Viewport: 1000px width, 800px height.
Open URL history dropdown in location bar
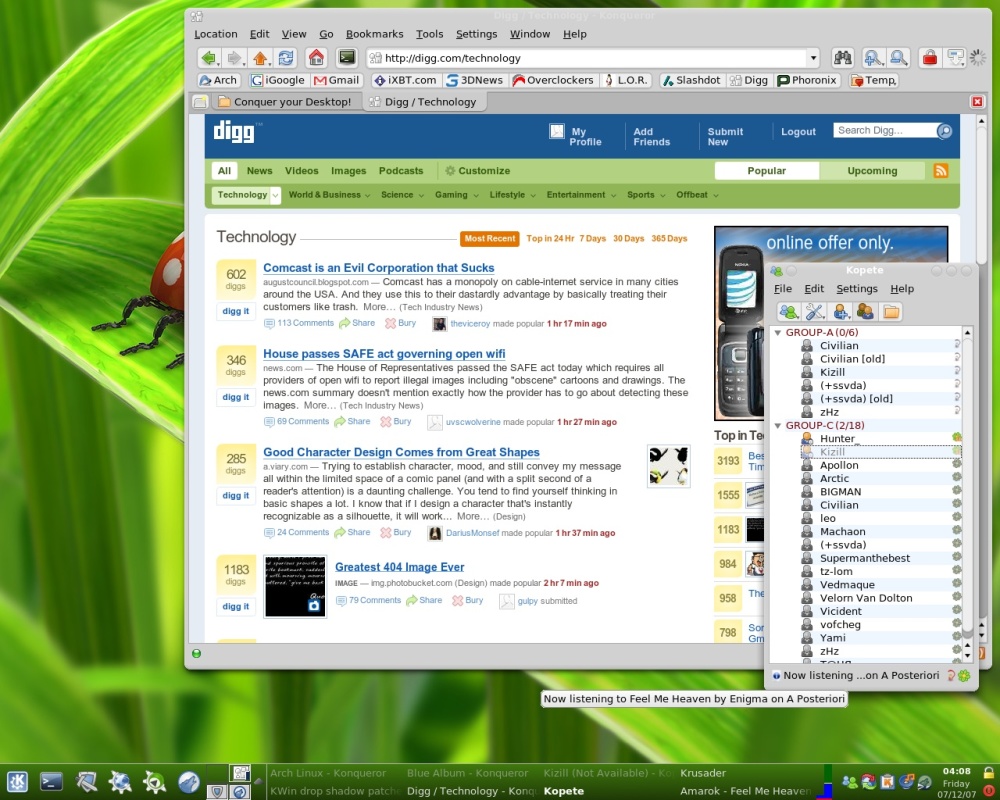(x=813, y=58)
